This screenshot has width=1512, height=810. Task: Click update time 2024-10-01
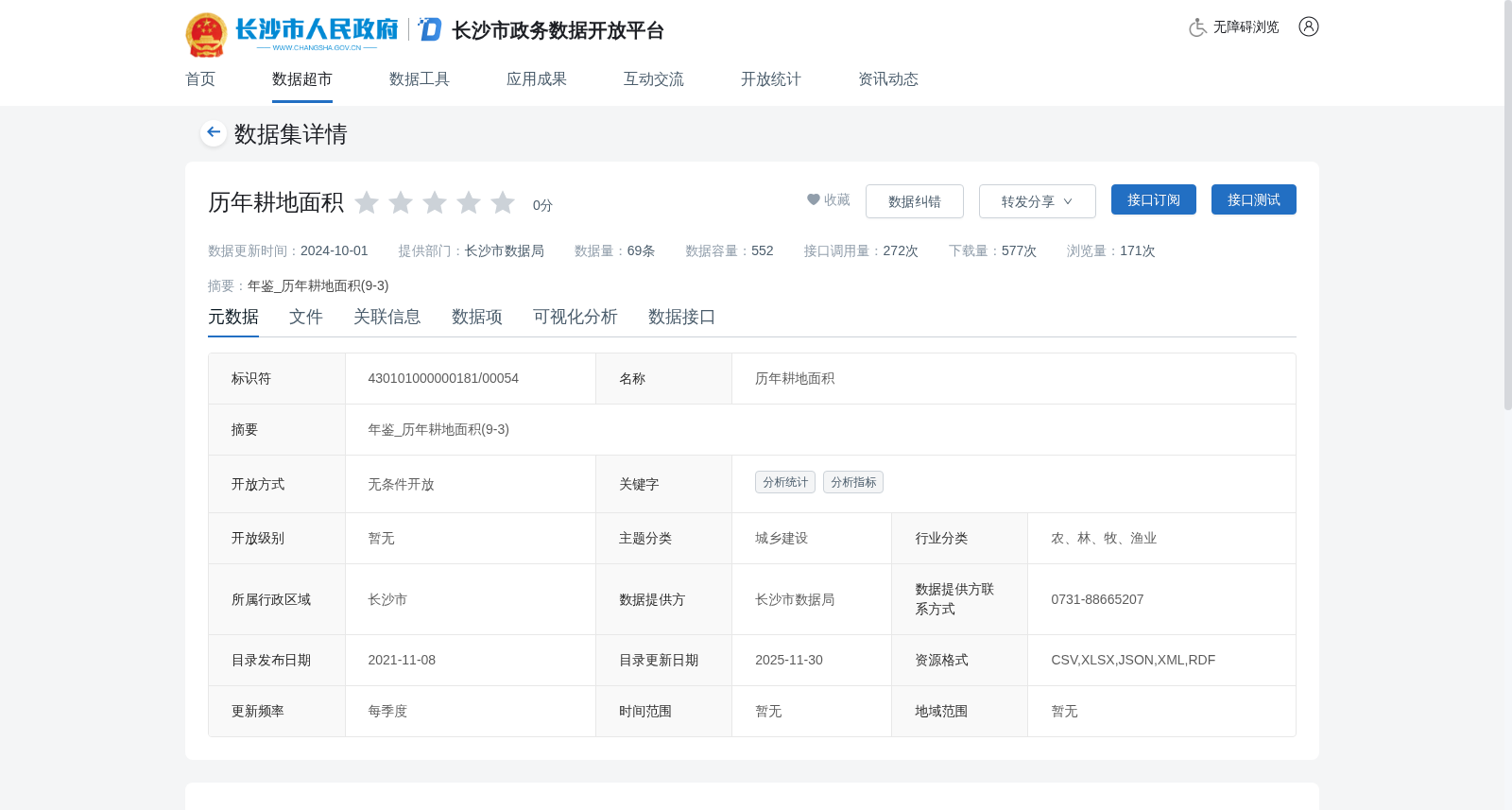(x=335, y=250)
